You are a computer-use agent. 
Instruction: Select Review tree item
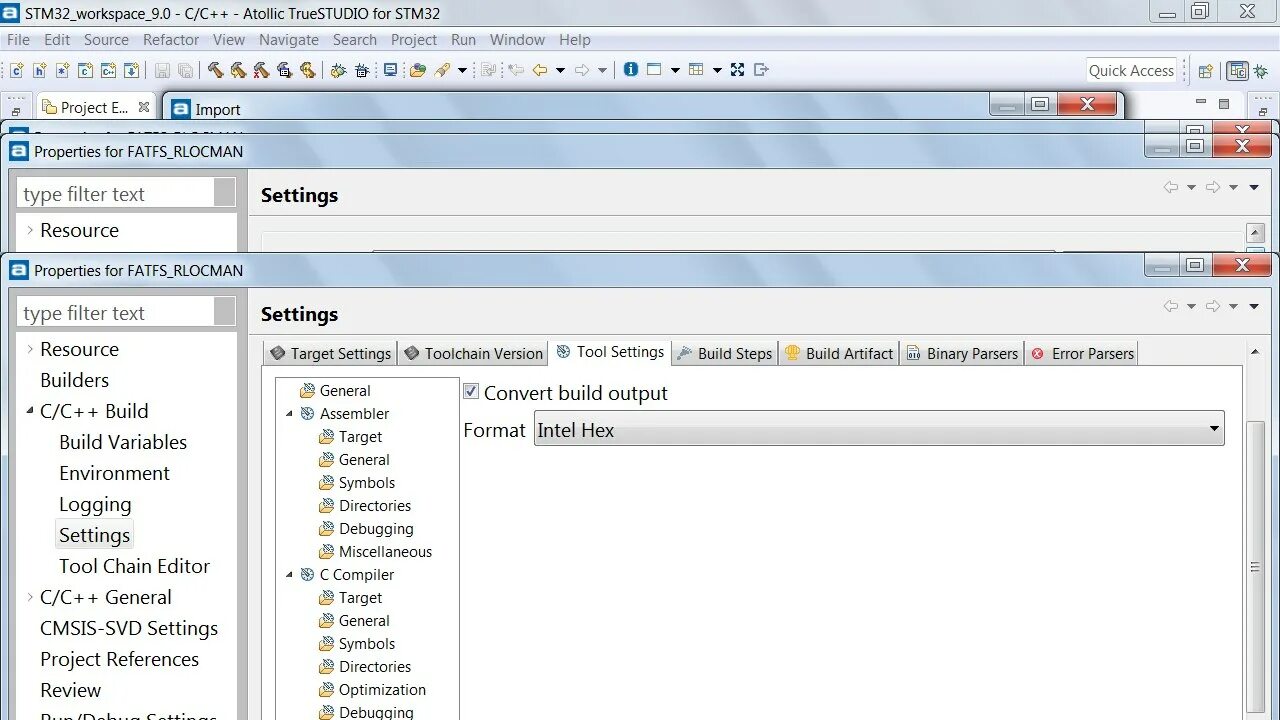(70, 690)
